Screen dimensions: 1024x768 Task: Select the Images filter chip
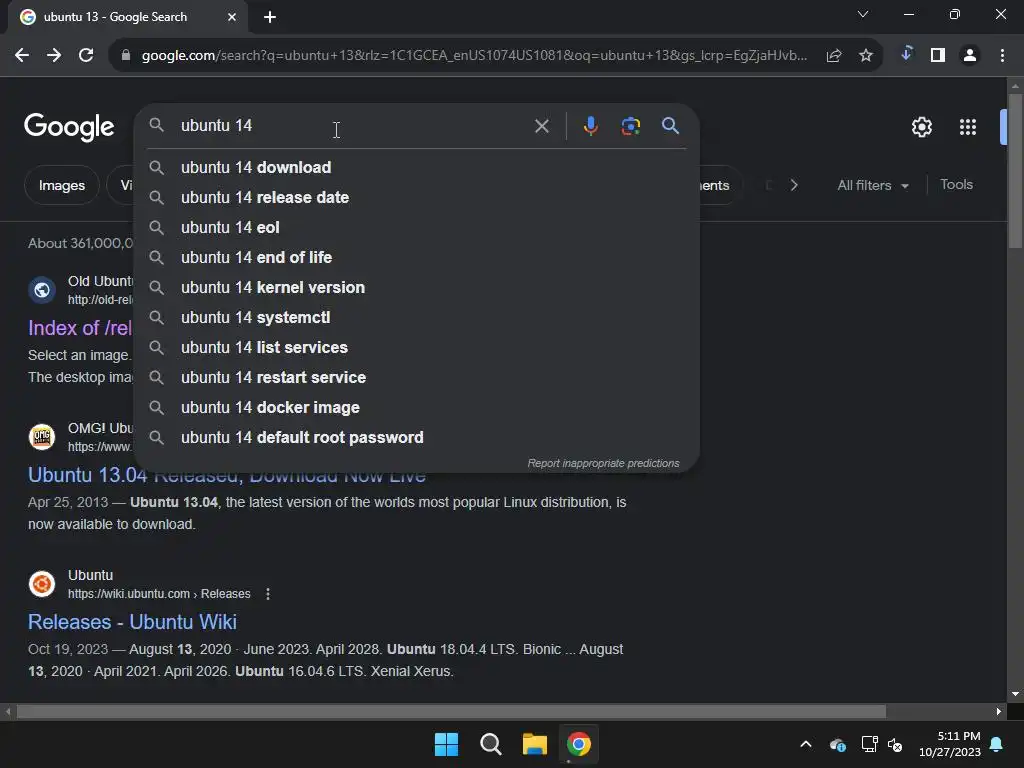(61, 185)
